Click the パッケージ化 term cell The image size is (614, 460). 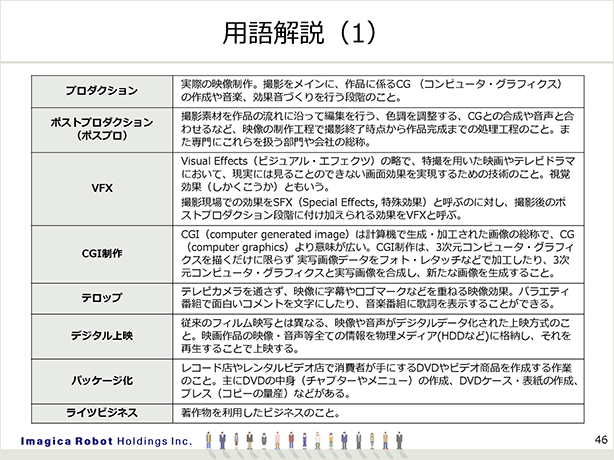tap(102, 381)
